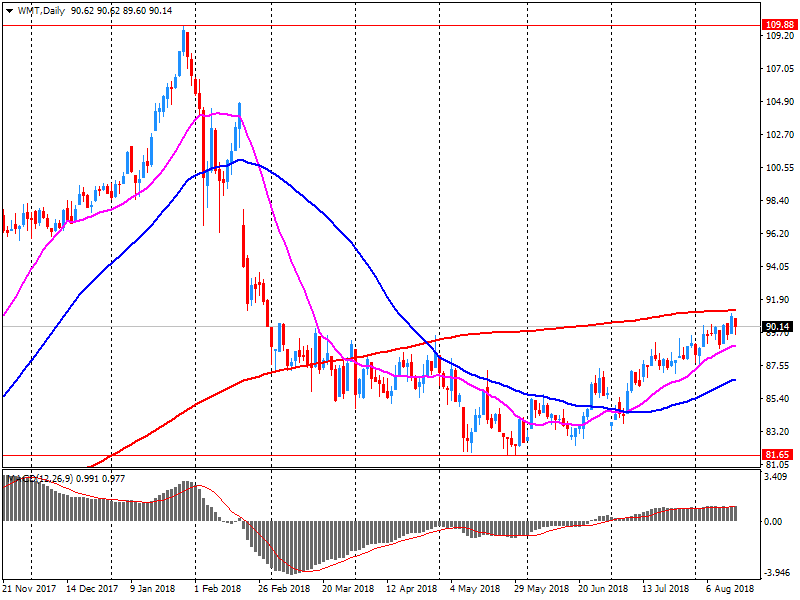Click the 9 Jan 2018 date label
The width and height of the screenshot is (800, 600).
153,588
